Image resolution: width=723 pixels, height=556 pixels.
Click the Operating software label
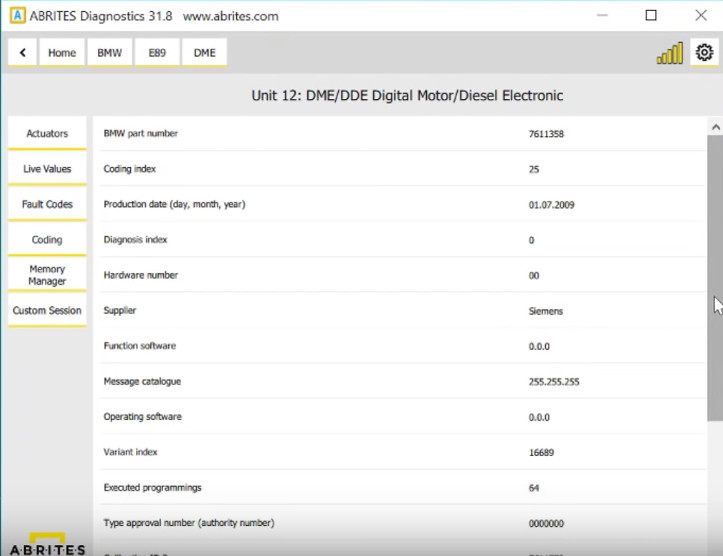click(x=142, y=417)
